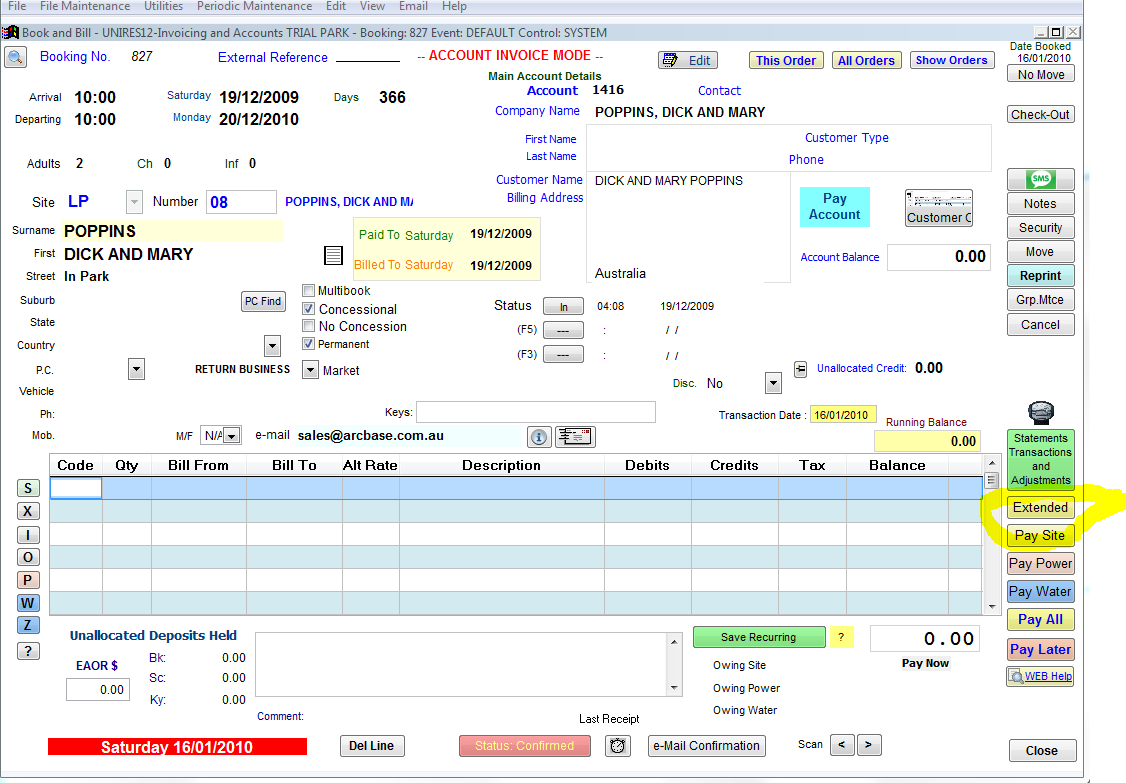Click the All Orders button
The image size is (1126, 783).
866,60
